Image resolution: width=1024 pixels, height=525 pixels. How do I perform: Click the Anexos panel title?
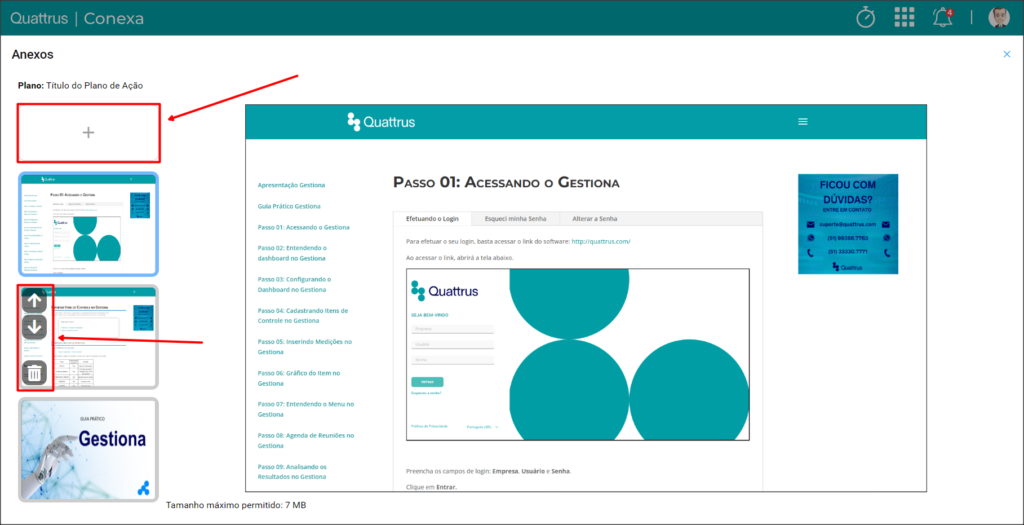coord(33,55)
